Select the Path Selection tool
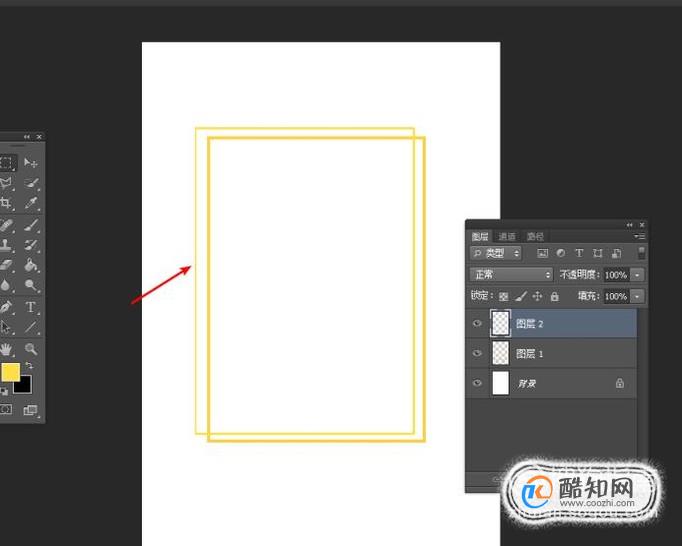 [x=6, y=327]
